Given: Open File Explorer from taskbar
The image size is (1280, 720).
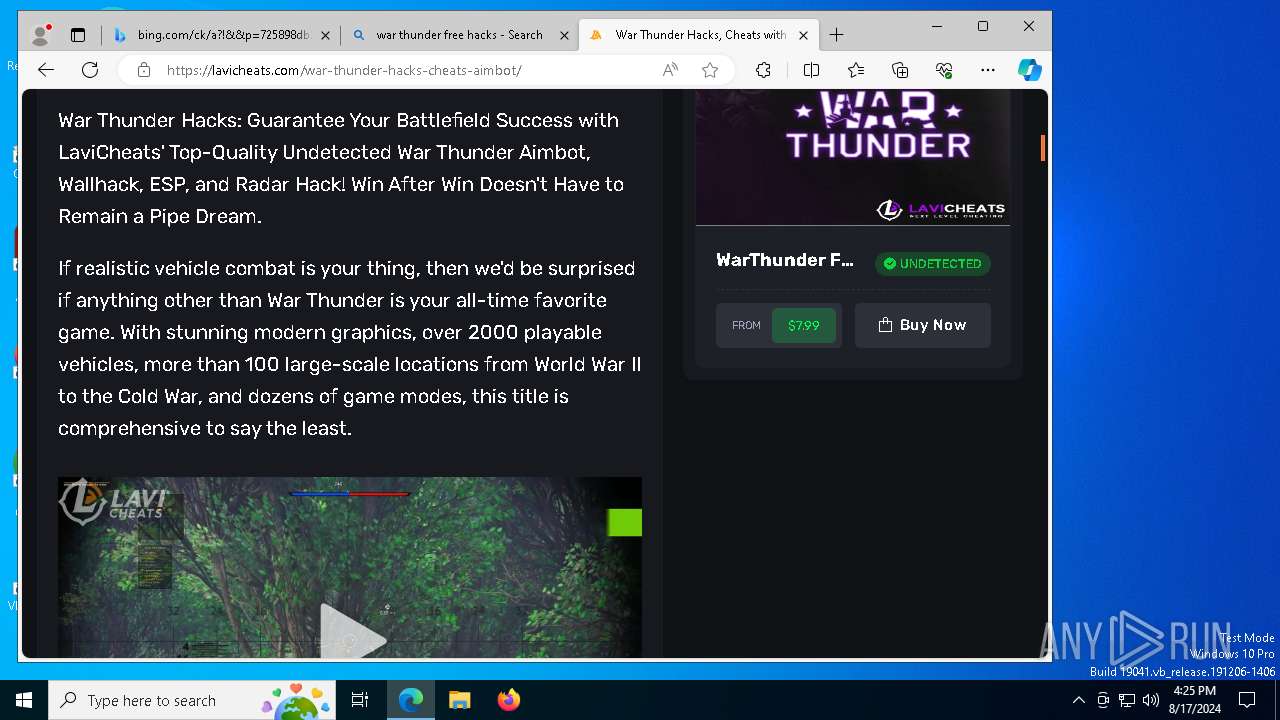Looking at the screenshot, I should 459,700.
